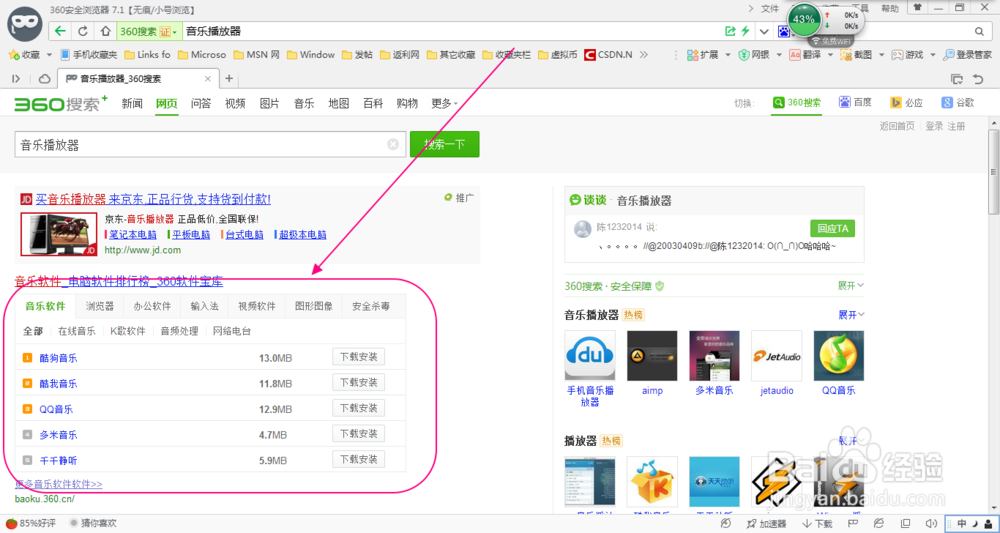1000x533 pixels.
Task: Click the skin shirt icon in title bar
Action: (917, 8)
